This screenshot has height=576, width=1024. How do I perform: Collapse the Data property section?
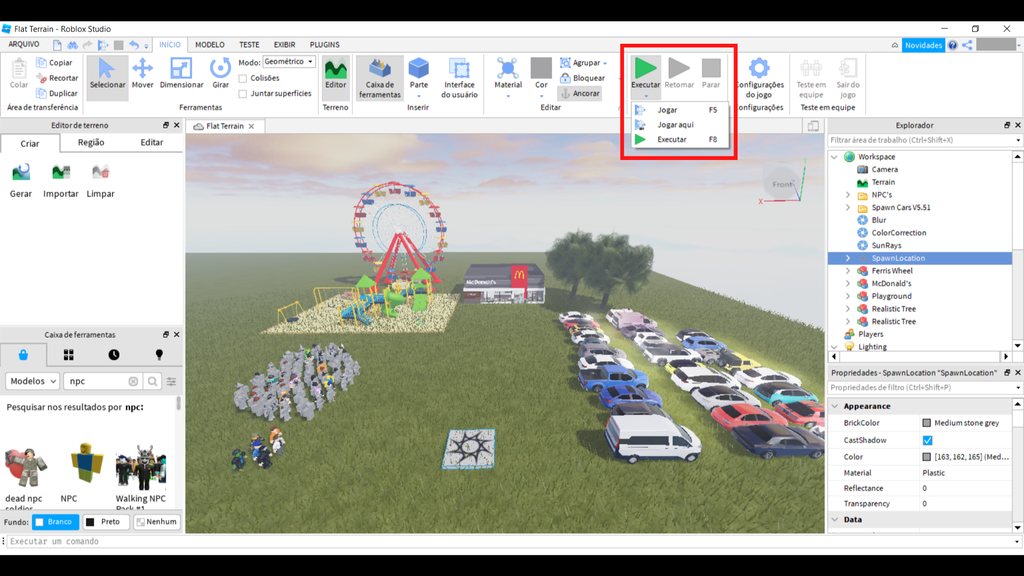(x=835, y=520)
